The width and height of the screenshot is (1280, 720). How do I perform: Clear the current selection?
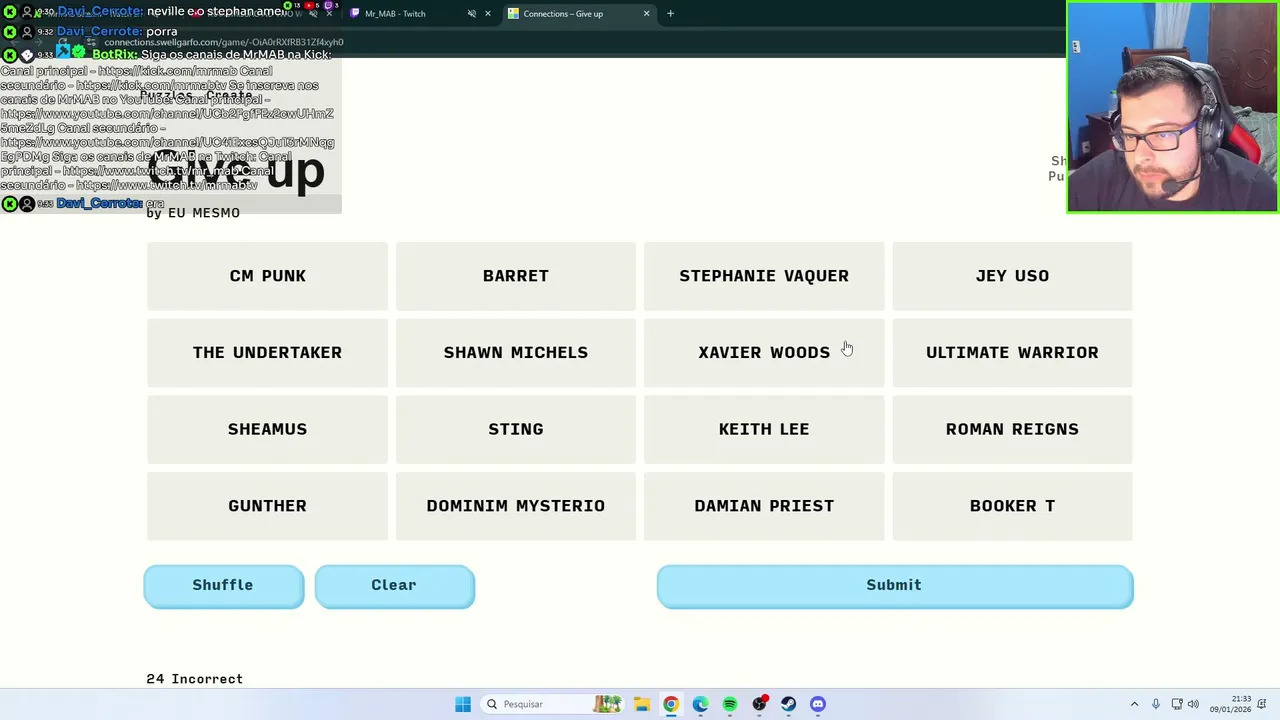(394, 586)
